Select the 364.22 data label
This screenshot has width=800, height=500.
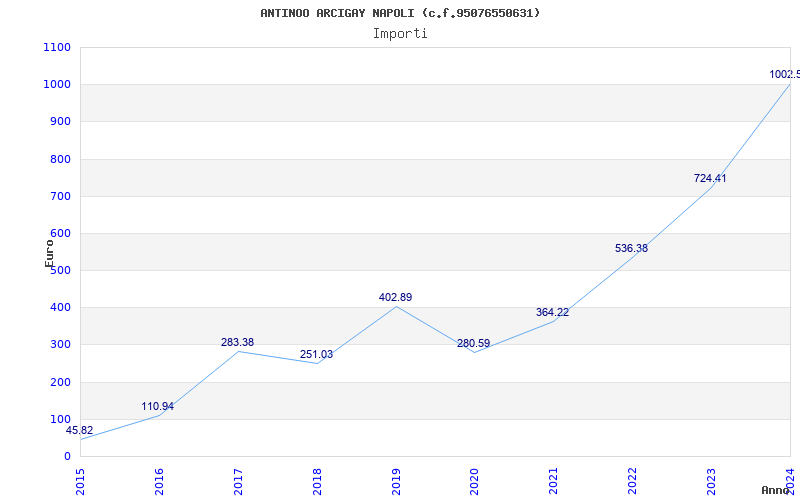coord(552,312)
